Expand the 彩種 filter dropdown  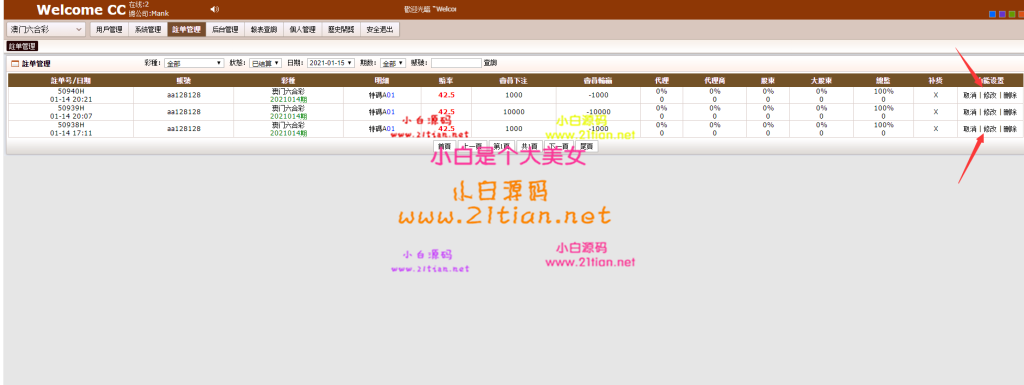(194, 63)
